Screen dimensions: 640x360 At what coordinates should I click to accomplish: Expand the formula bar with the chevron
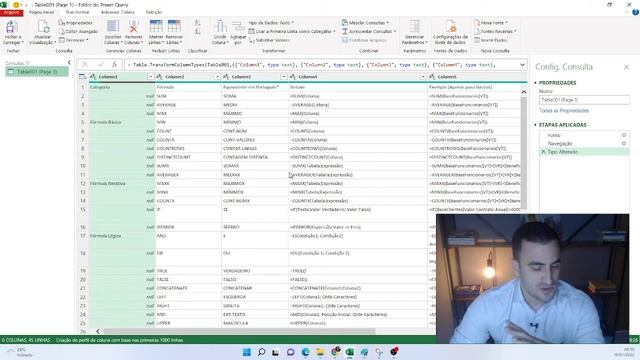tap(522, 65)
